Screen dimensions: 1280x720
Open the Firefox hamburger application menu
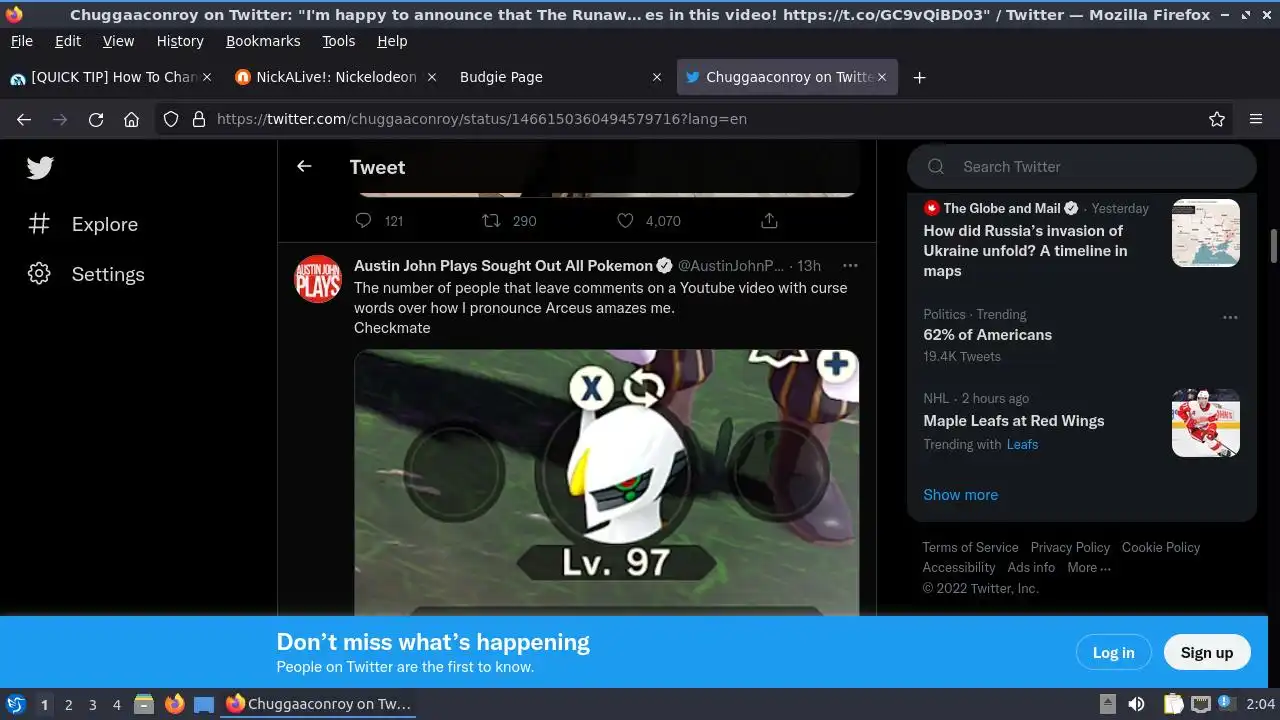(1256, 119)
